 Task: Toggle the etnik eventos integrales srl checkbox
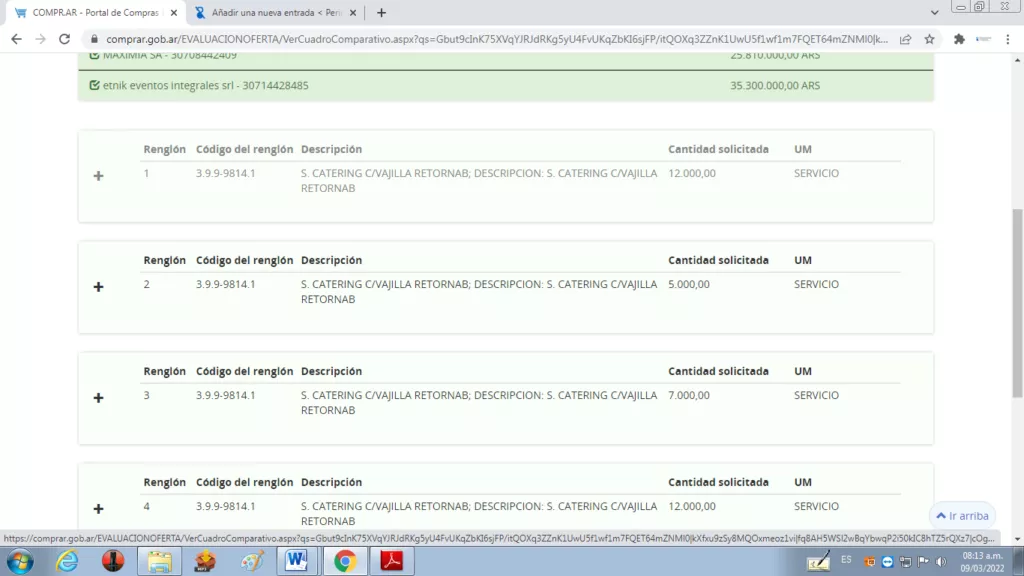point(94,86)
